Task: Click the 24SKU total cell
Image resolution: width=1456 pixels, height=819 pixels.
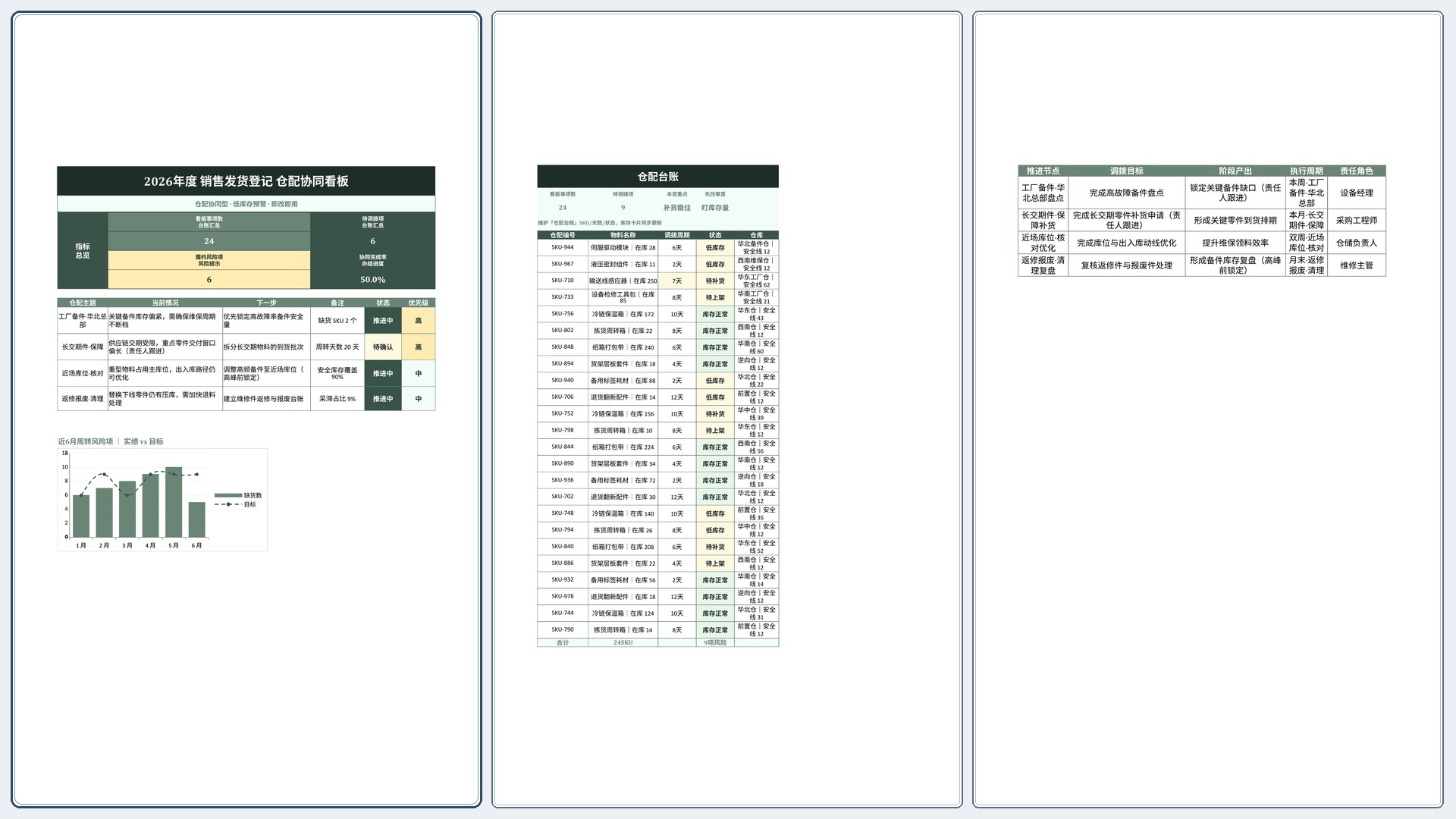Action: click(x=623, y=642)
